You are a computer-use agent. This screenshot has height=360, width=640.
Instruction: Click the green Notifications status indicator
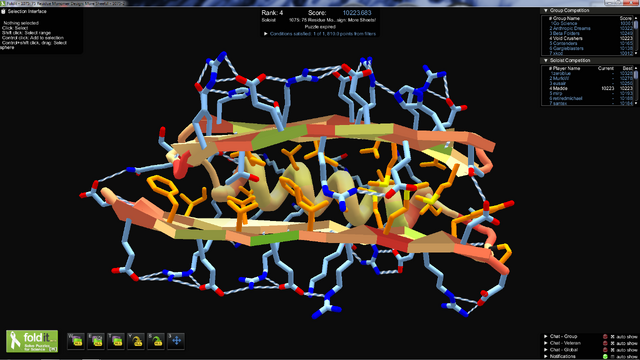[605, 356]
